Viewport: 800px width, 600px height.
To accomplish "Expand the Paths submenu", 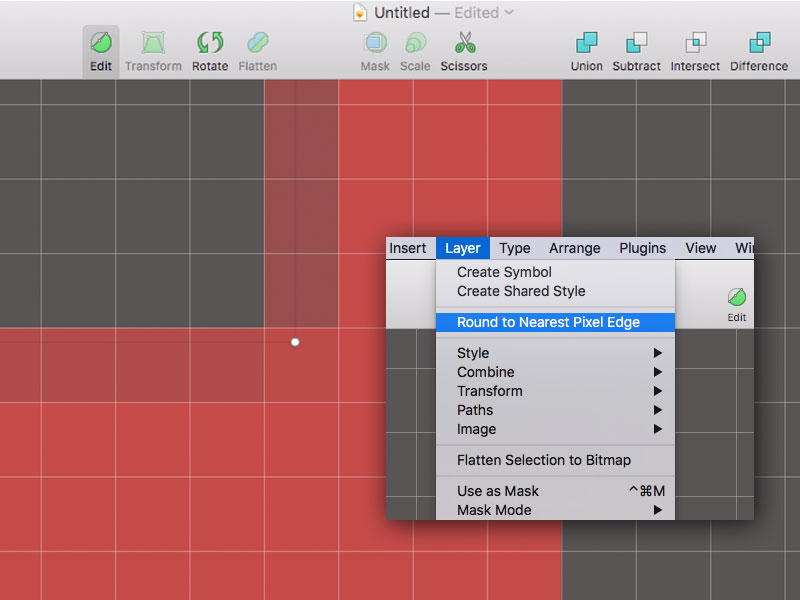I will coord(555,410).
